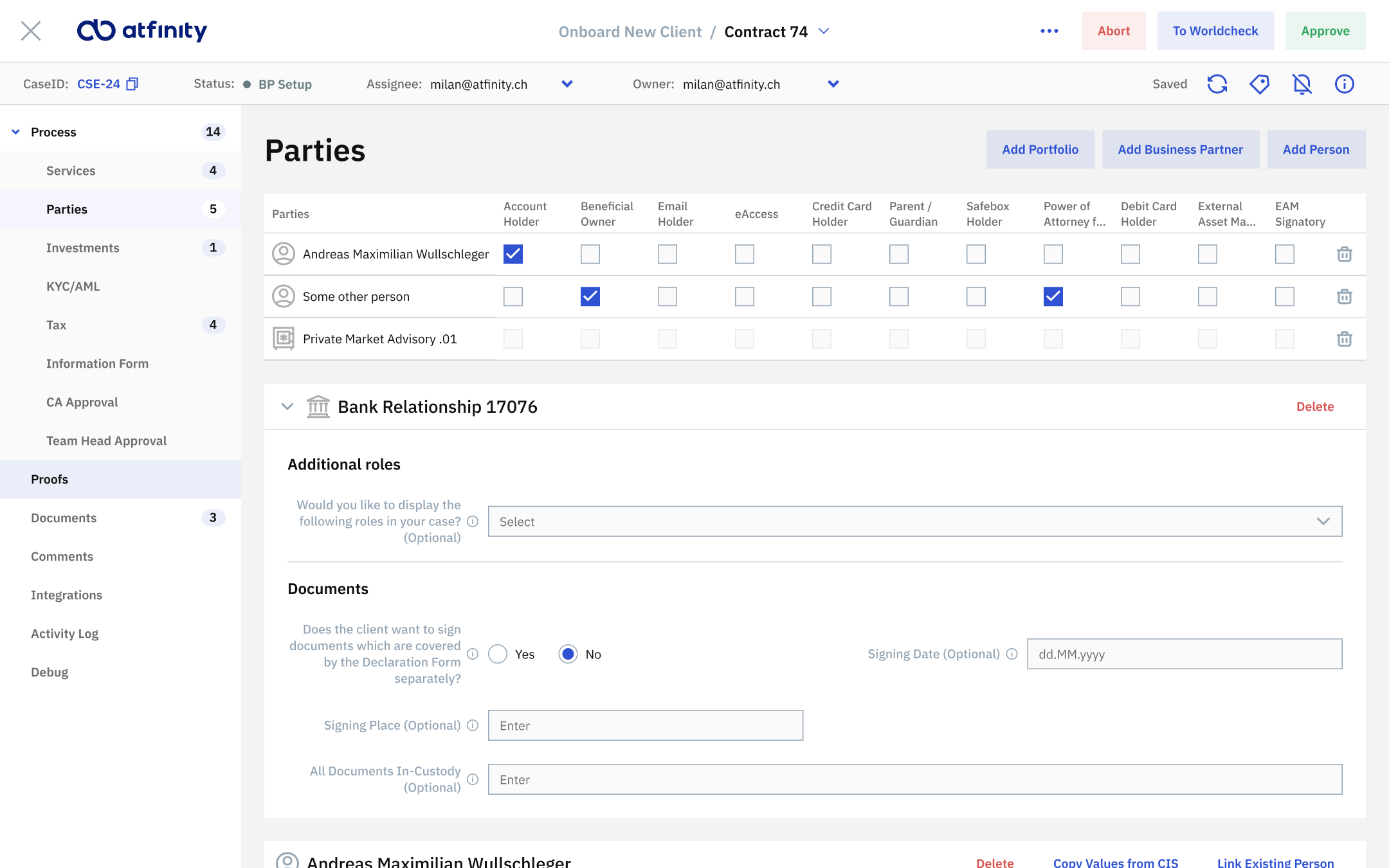Toggle the muted notifications bell icon
The height and width of the screenshot is (868, 1389).
(x=1302, y=84)
